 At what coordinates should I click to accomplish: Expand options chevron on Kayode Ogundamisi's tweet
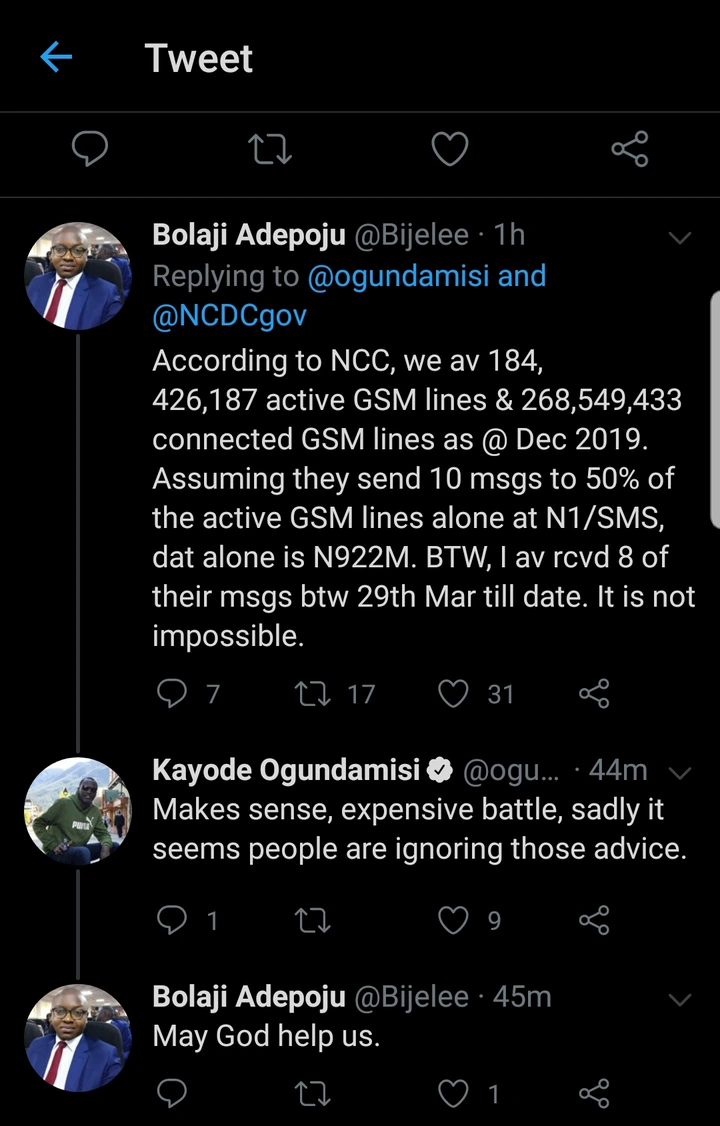pyautogui.click(x=680, y=772)
